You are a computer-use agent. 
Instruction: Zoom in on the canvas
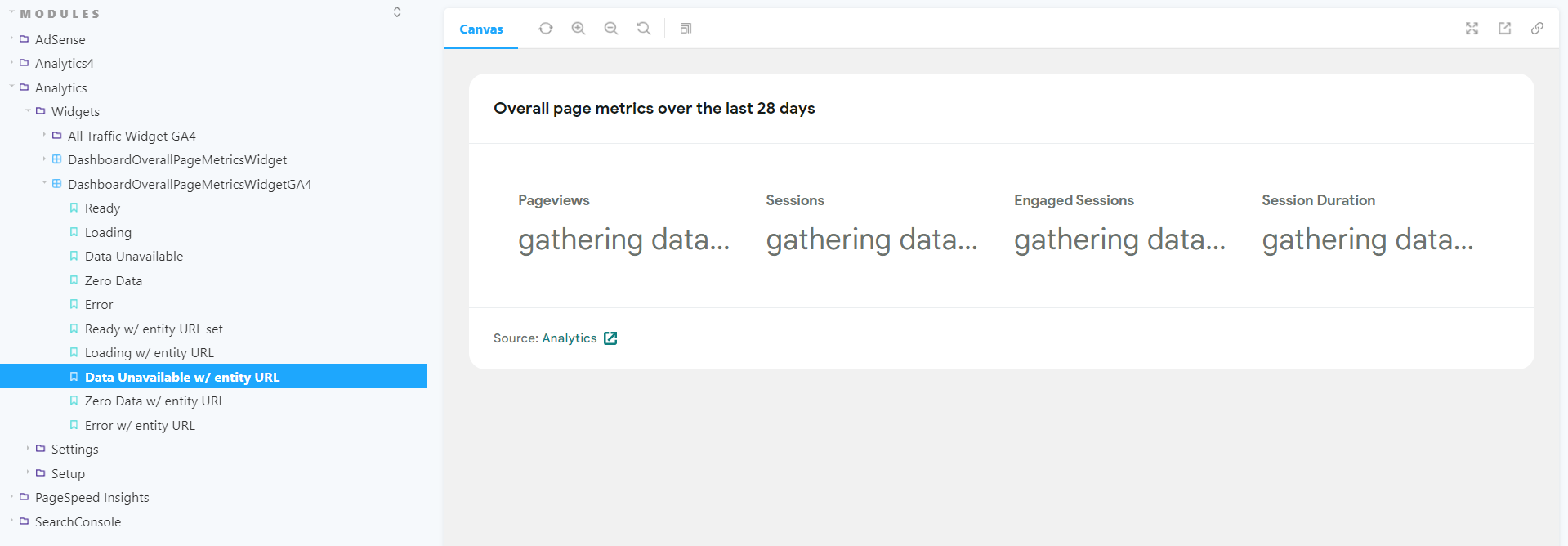click(x=579, y=28)
